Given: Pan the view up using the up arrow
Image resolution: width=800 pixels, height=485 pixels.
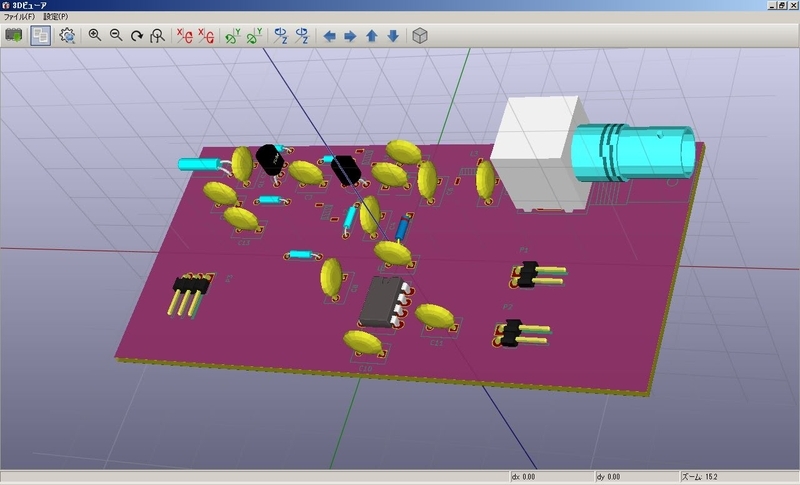Looking at the screenshot, I should pos(372,36).
